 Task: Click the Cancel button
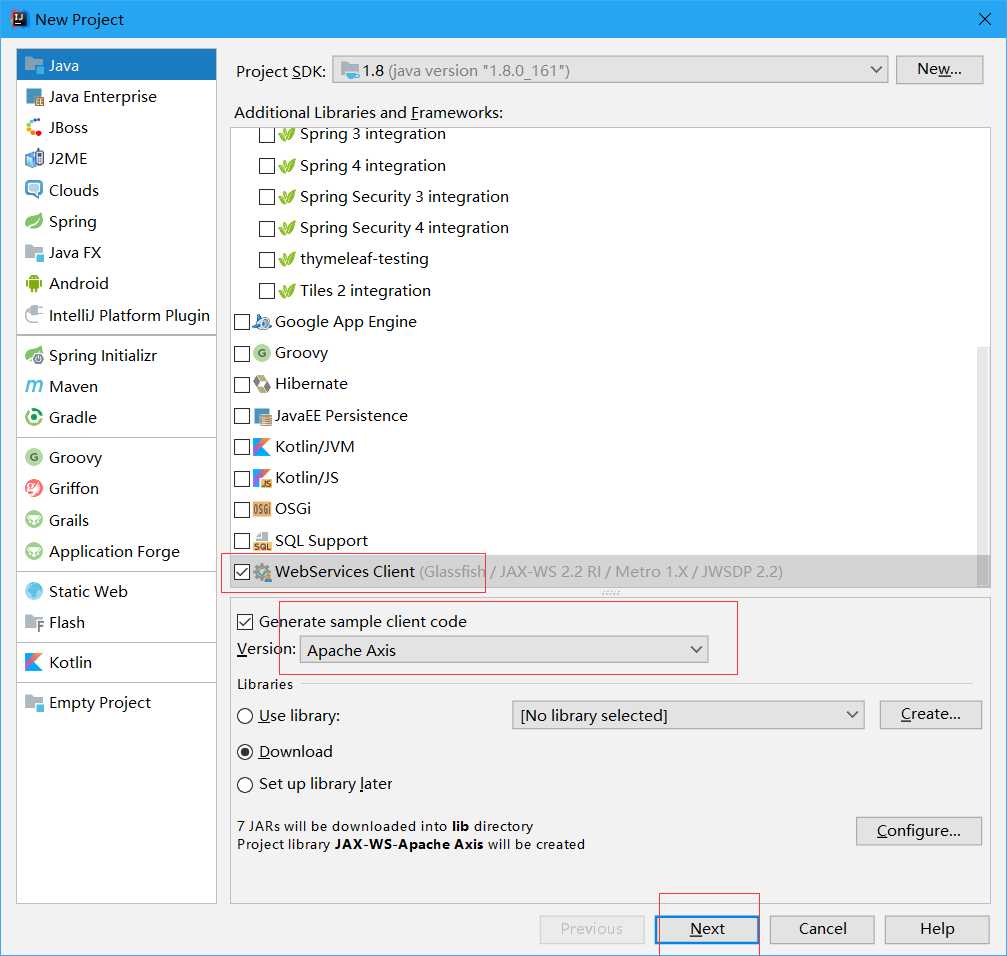point(822,929)
